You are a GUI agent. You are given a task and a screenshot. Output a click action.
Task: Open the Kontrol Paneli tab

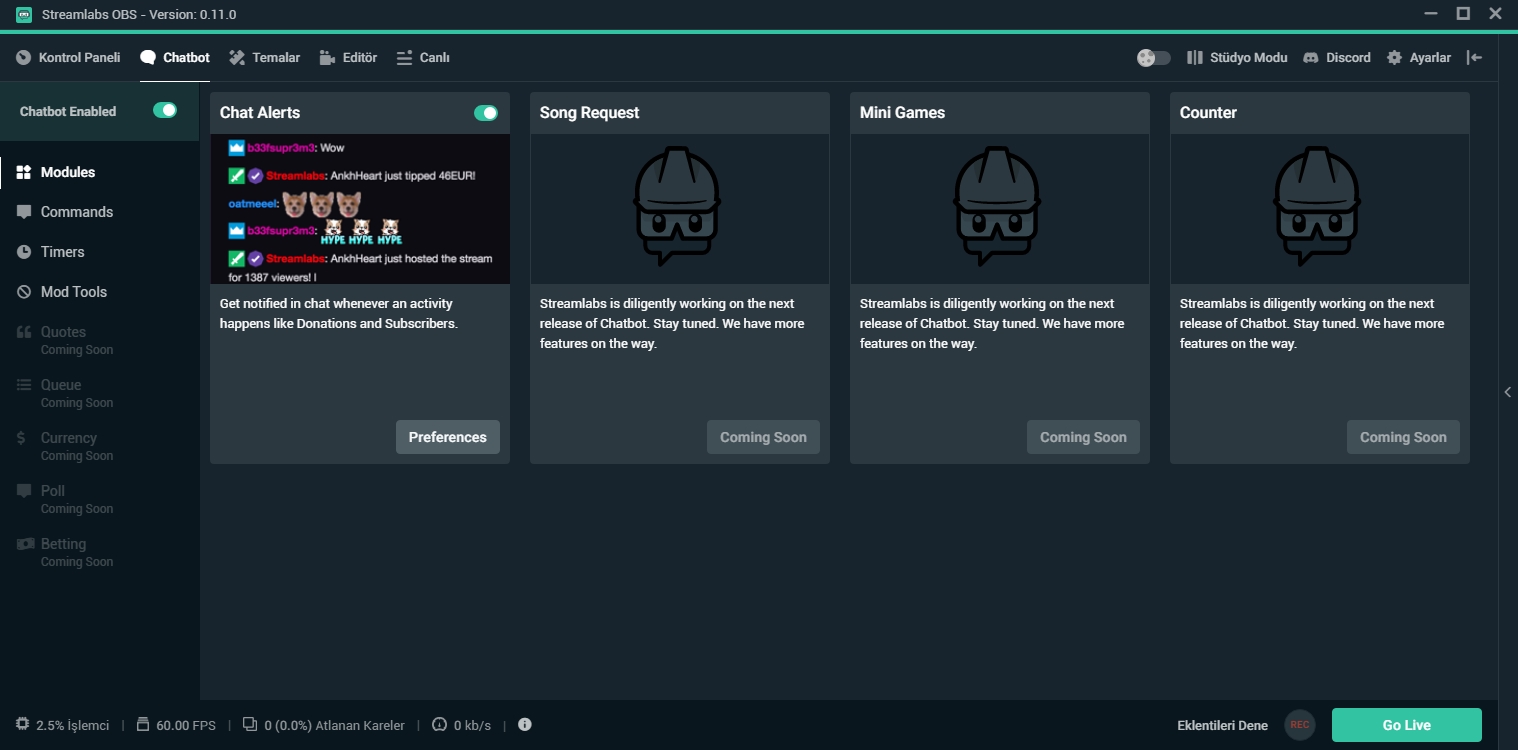point(68,58)
